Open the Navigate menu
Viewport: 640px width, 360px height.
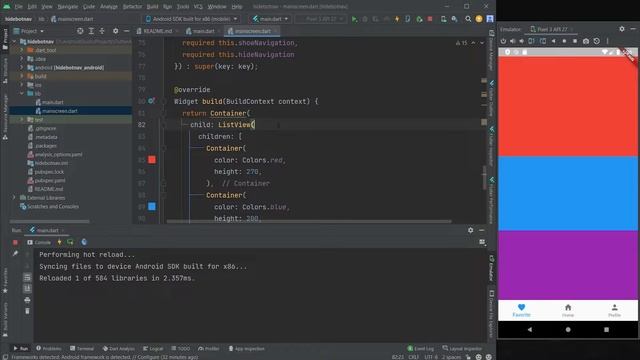tap(67, 7)
